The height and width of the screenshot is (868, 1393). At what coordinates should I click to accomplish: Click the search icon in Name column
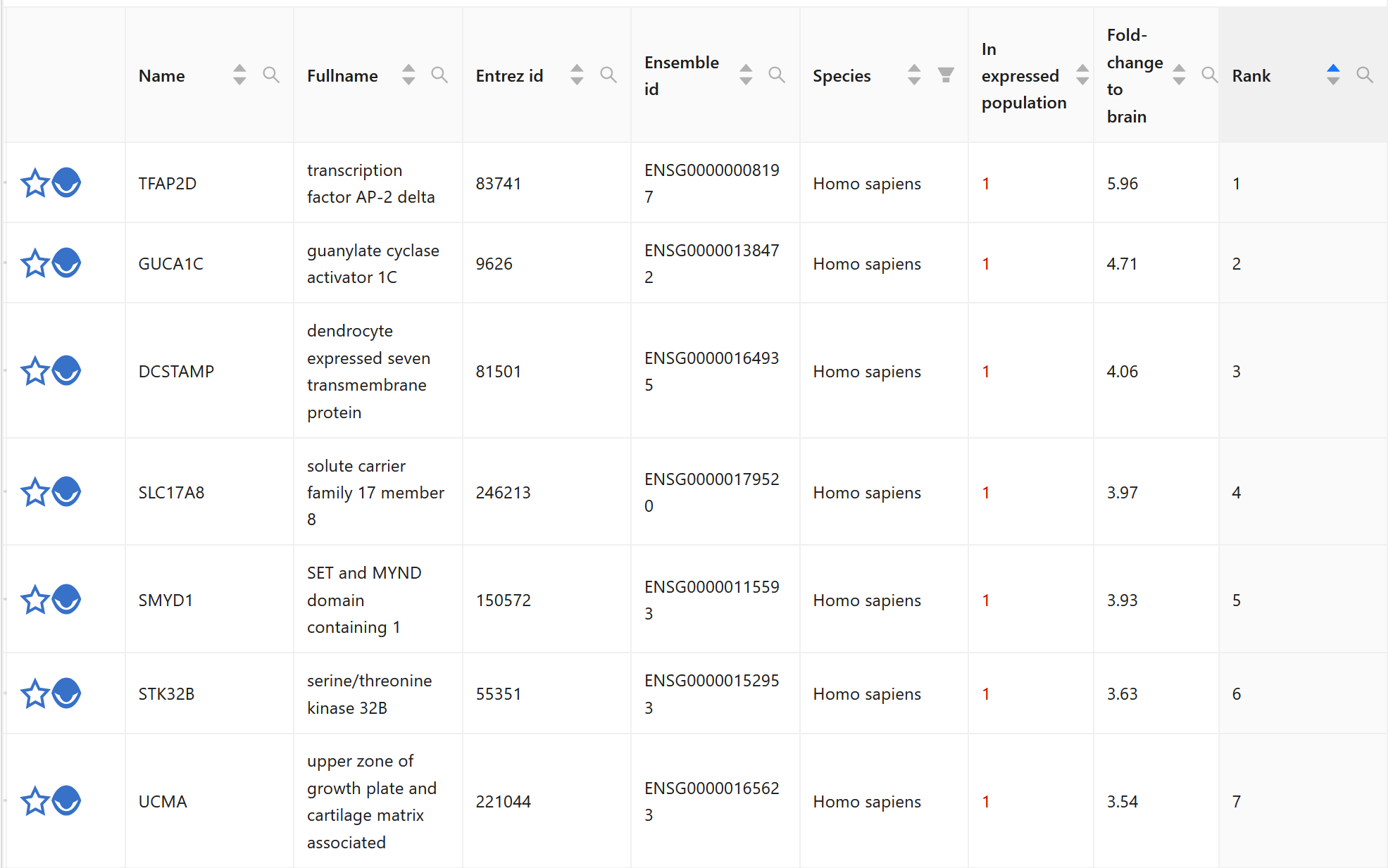pos(270,75)
